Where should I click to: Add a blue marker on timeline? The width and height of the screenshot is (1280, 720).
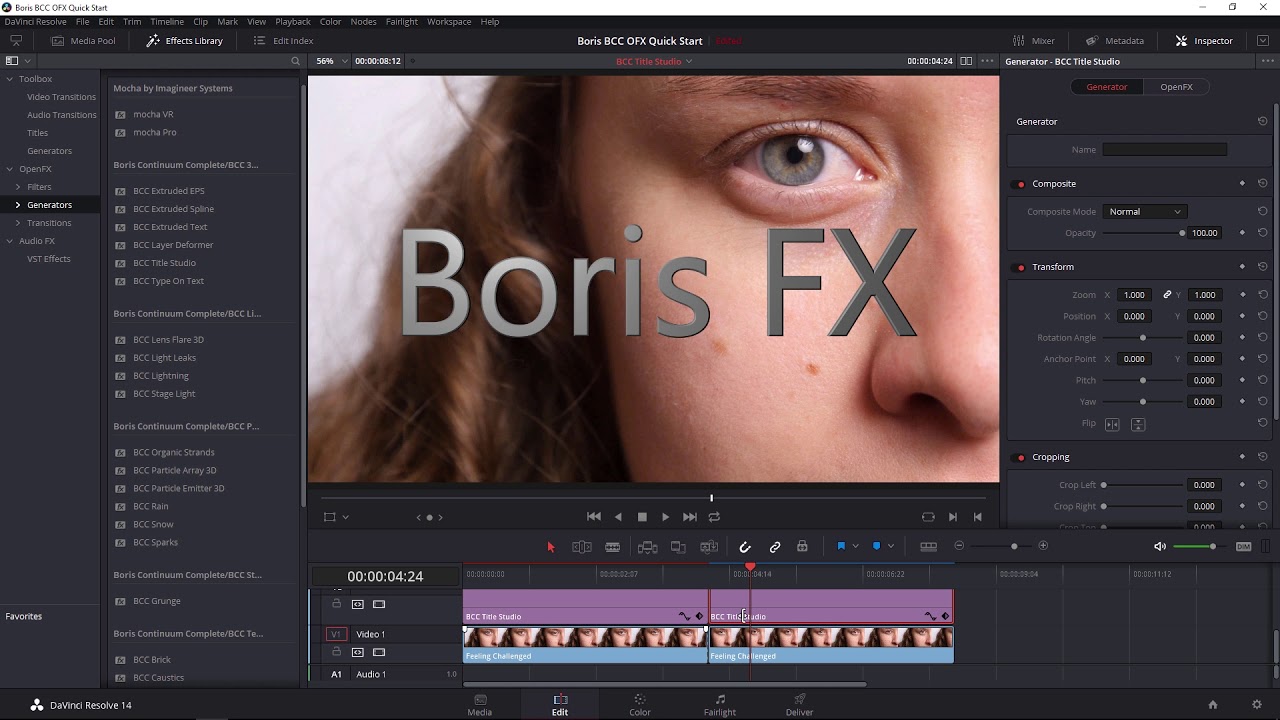coord(876,546)
